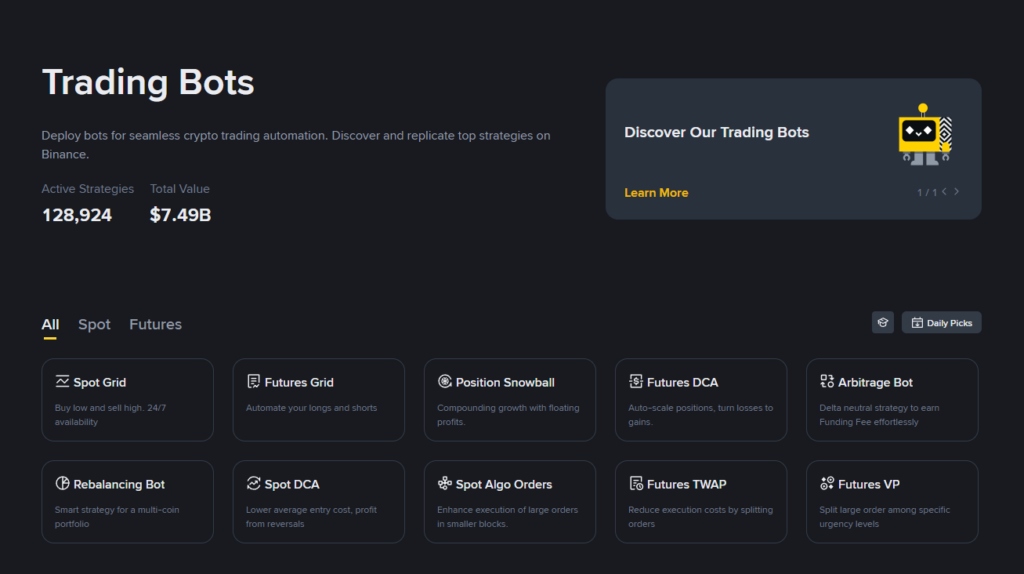This screenshot has height=574, width=1024.
Task: Open the Arbitrage Bot card title
Action: click(x=875, y=383)
